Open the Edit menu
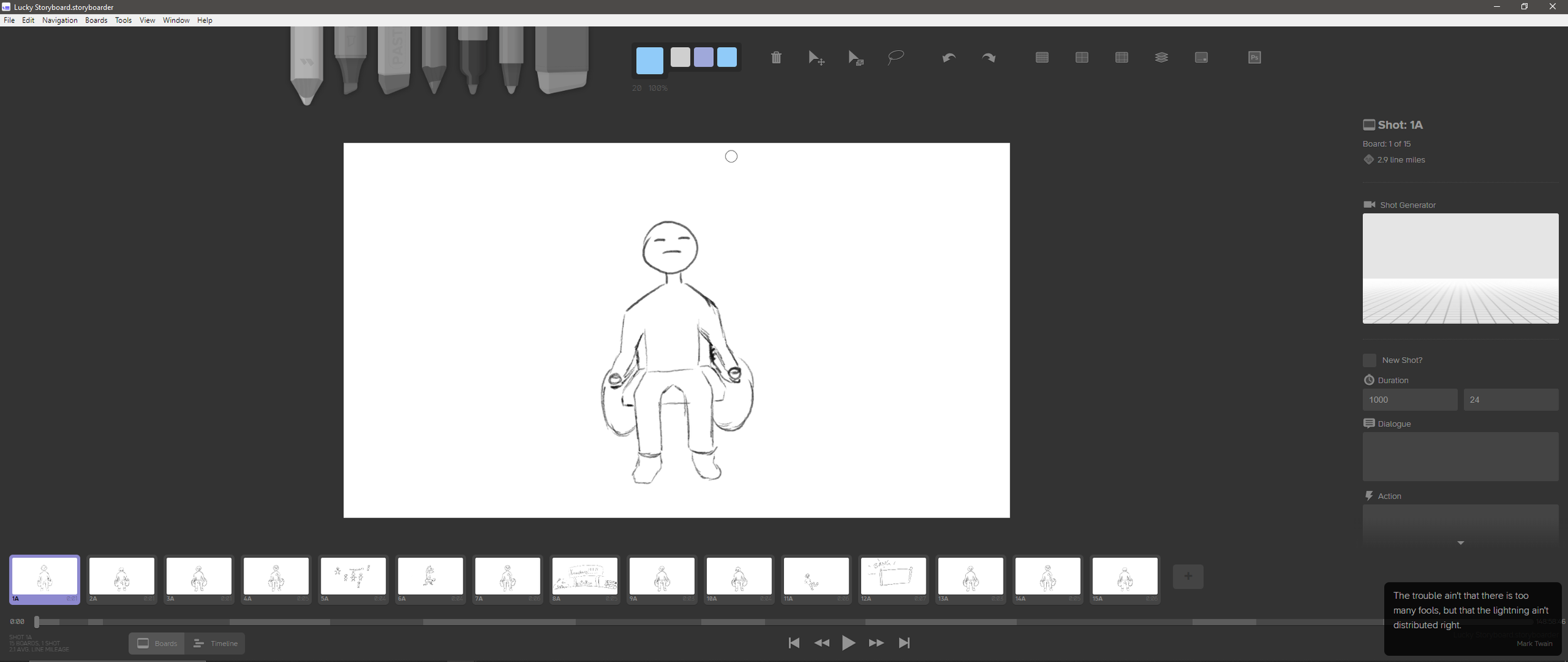Image resolution: width=1568 pixels, height=662 pixels. [x=28, y=20]
